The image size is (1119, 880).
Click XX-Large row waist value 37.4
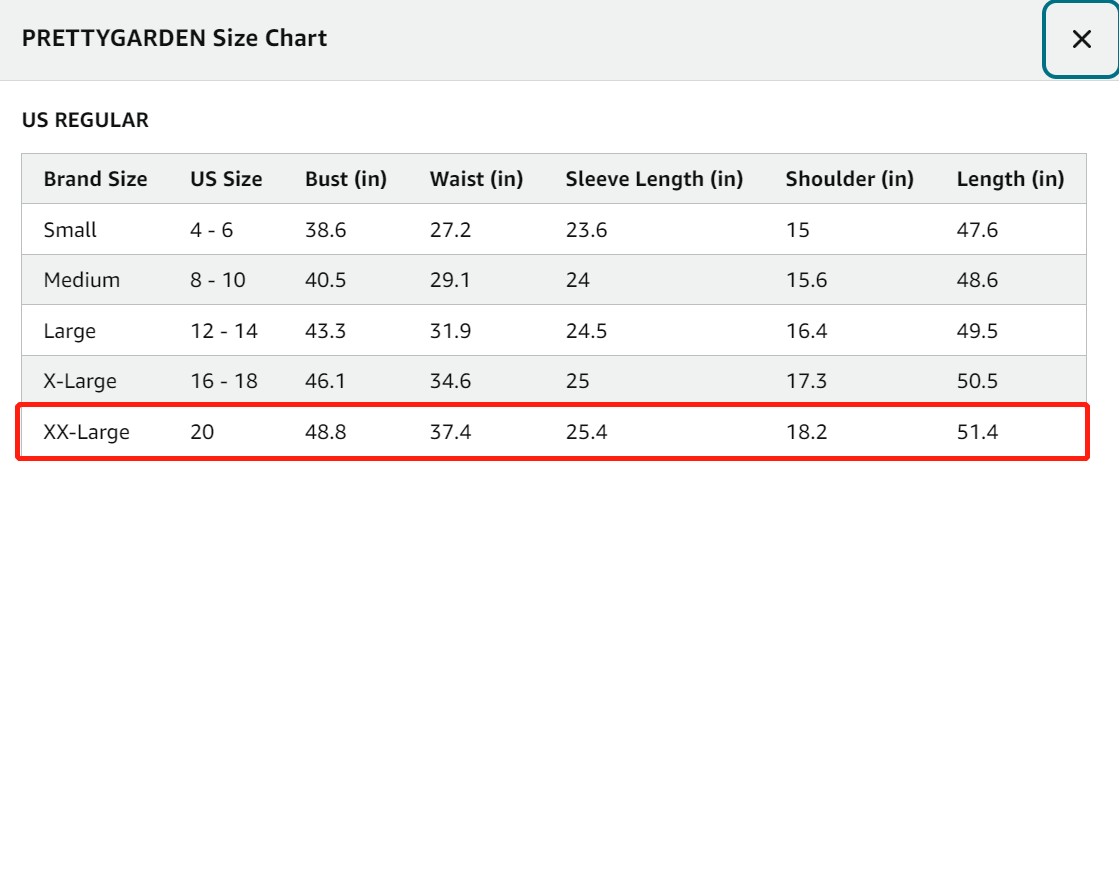coord(450,433)
